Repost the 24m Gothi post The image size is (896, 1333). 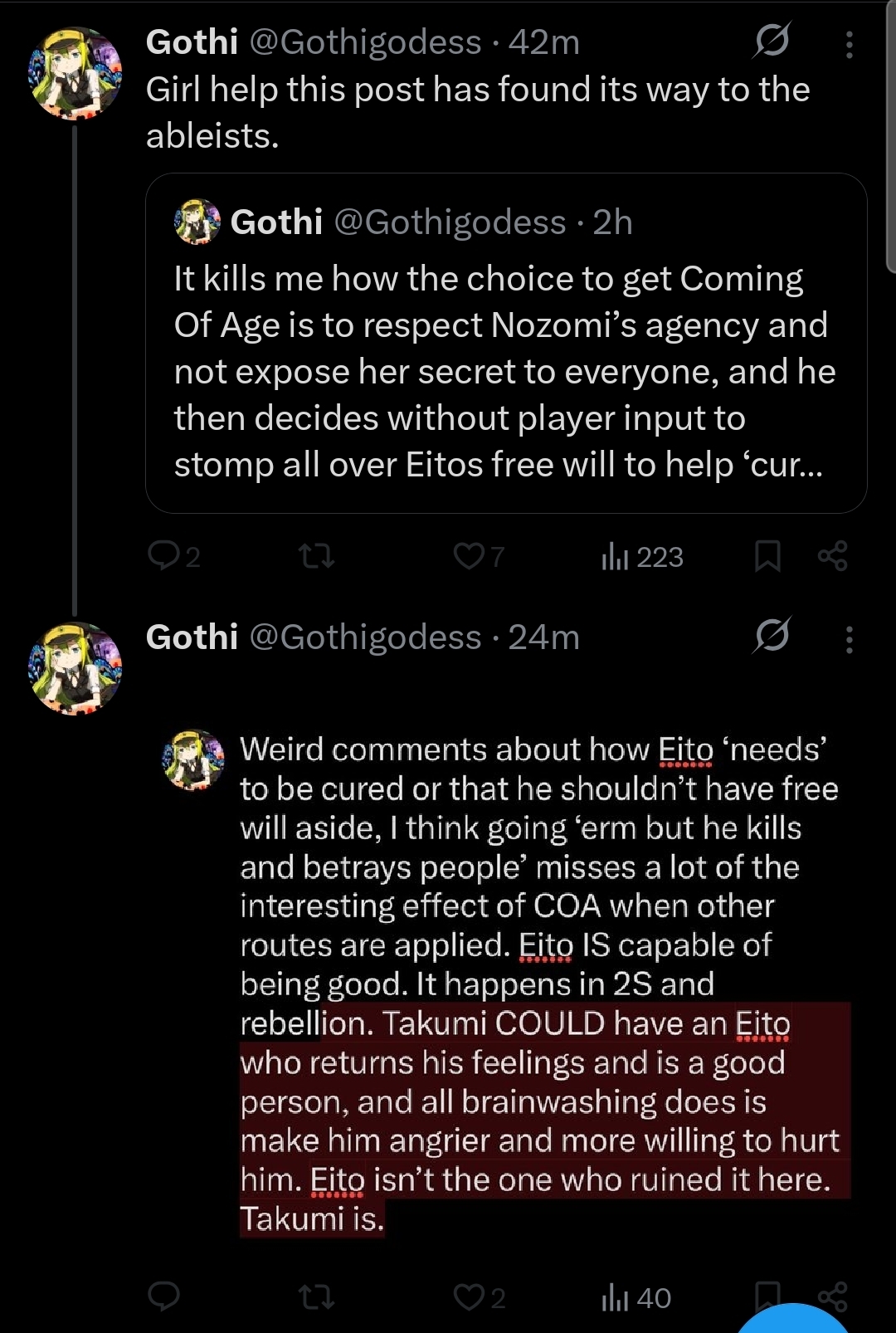pos(316,1296)
